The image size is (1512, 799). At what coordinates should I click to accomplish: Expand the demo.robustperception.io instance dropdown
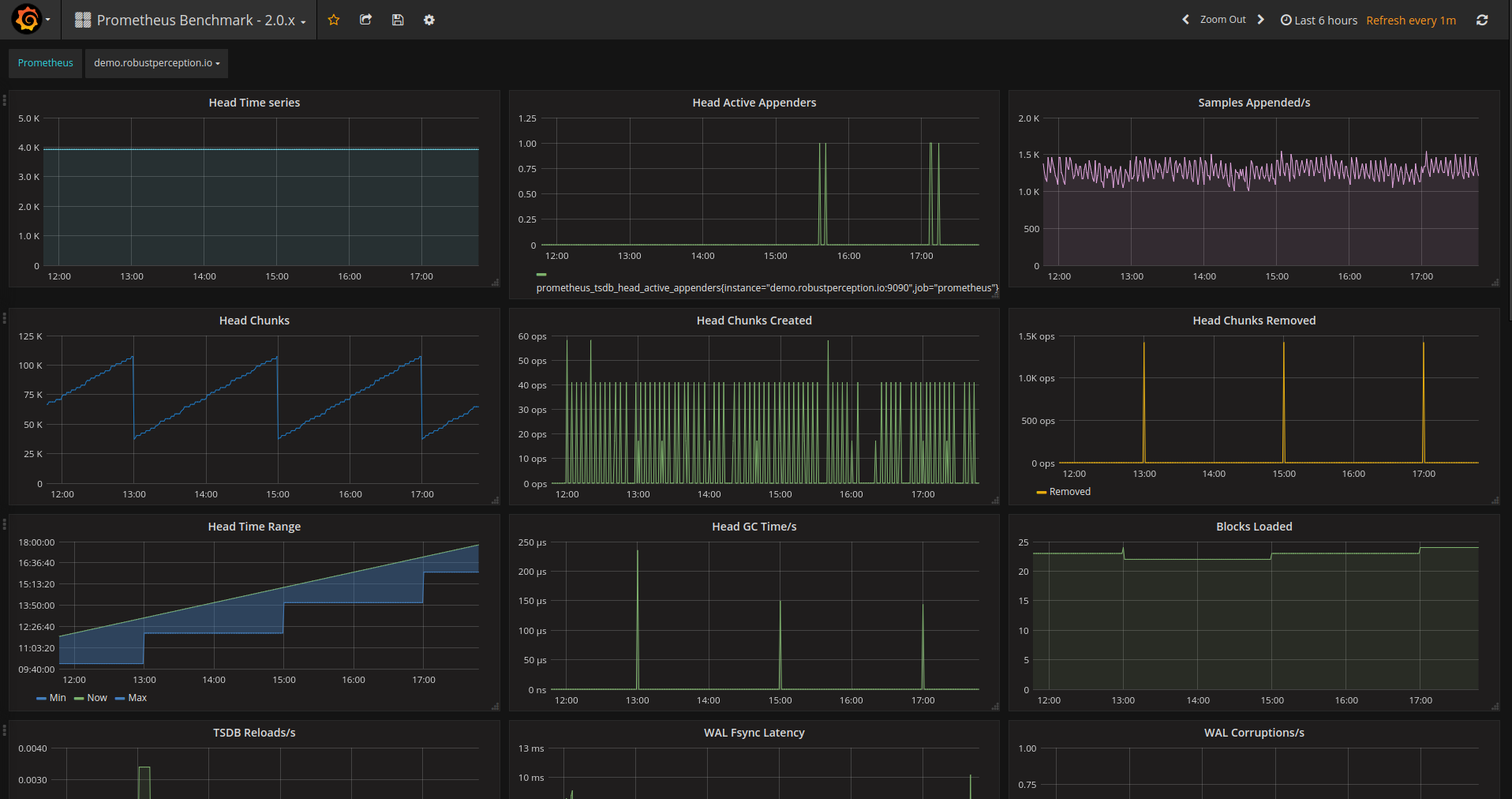pyautogui.click(x=156, y=63)
